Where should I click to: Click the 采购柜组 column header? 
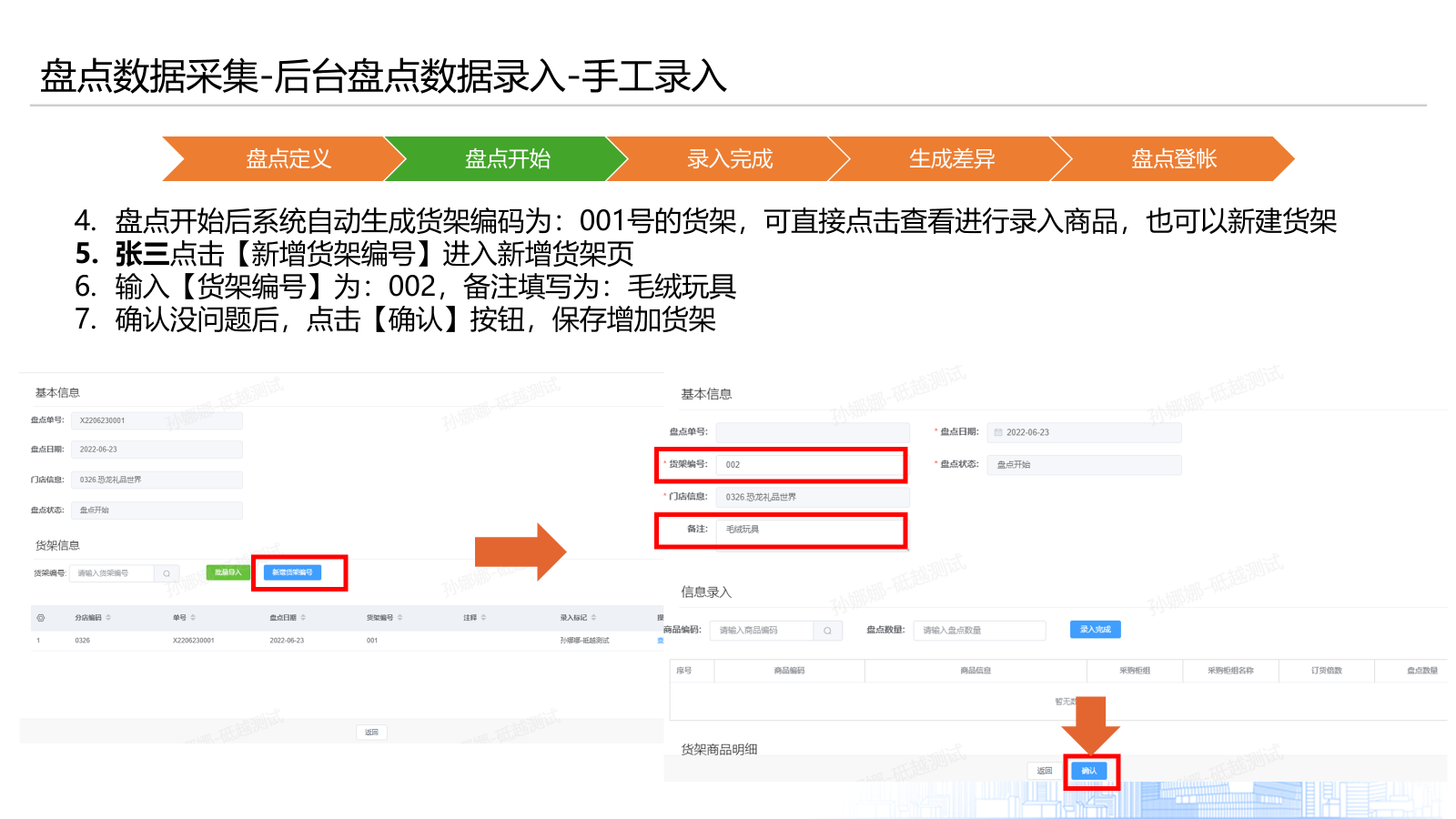point(1135,671)
